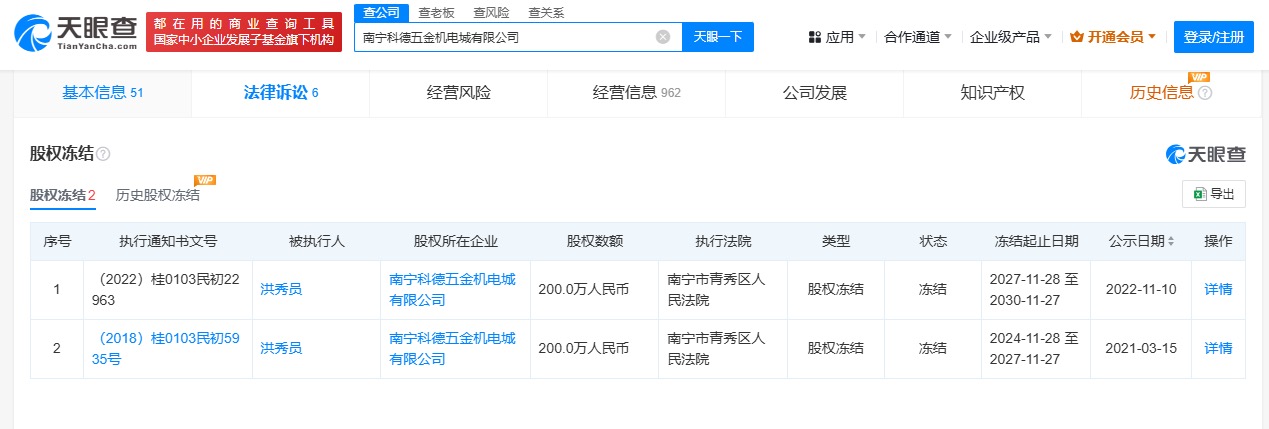Open 南宁科德五金机电城有限公司 link in row 2
Viewport: 1269px width, 429px height.
[453, 348]
